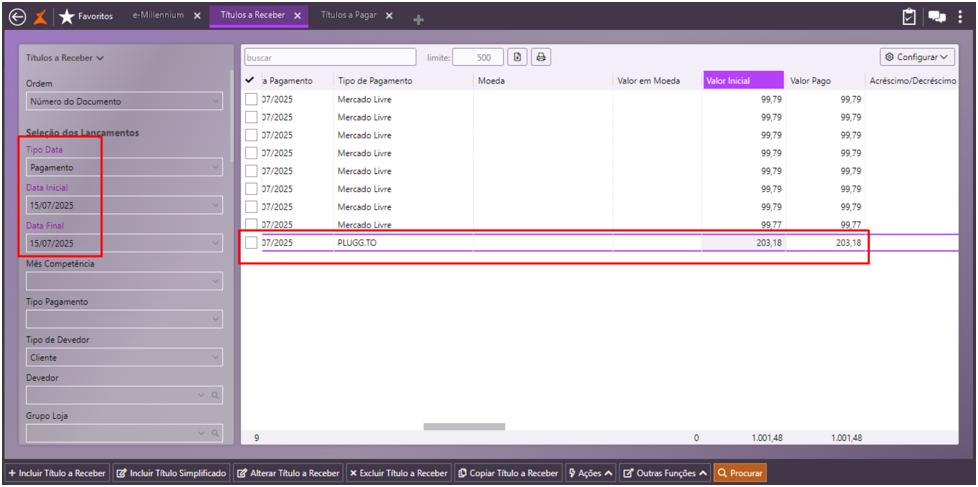The image size is (978, 487).
Task: Toggle the select-all checkmark in table header
Action: [x=250, y=80]
